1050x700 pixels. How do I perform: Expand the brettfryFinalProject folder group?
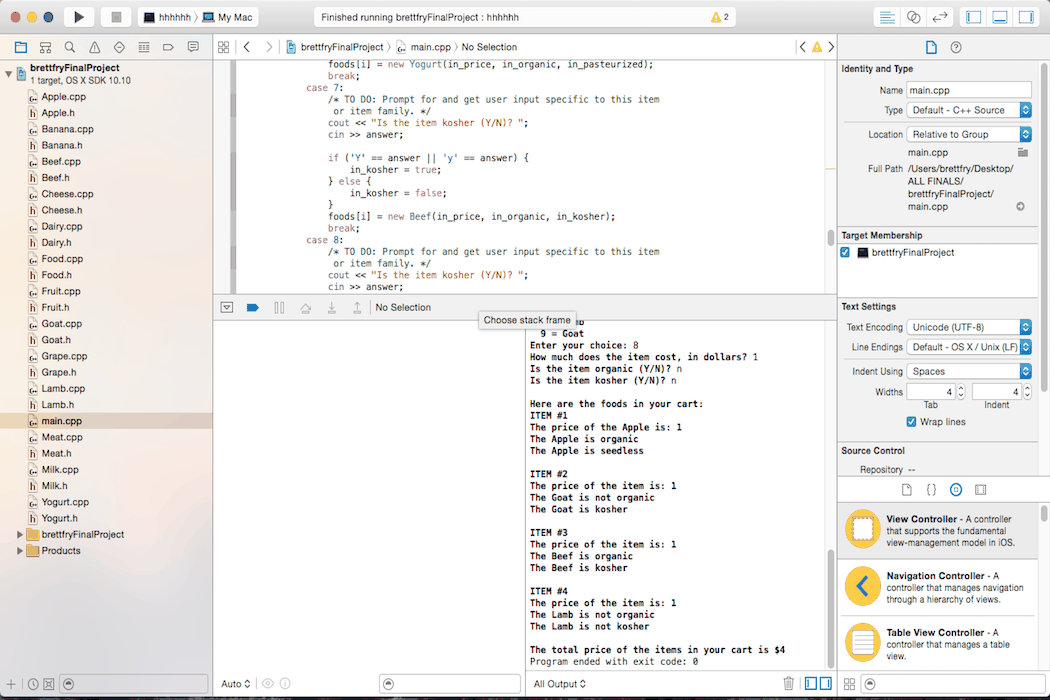pyautogui.click(x=19, y=535)
